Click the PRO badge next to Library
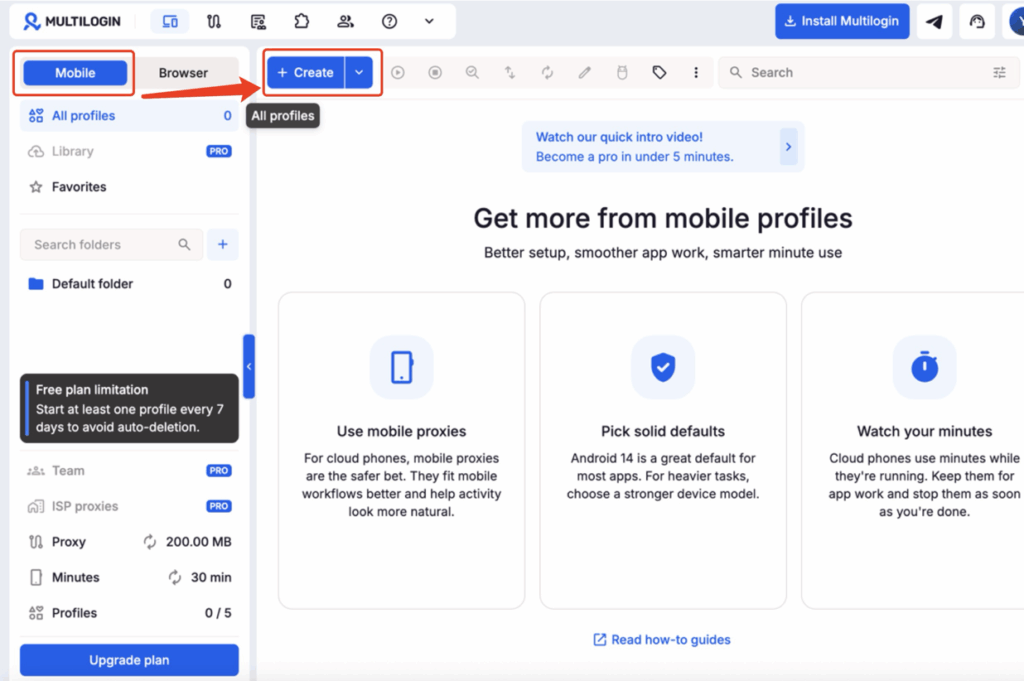1024x681 pixels. coord(219,151)
